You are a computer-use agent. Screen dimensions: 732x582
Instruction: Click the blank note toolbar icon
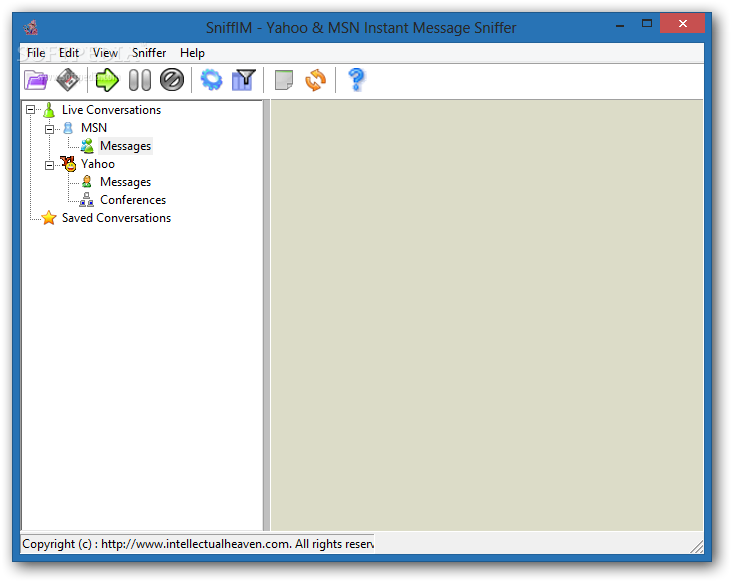(284, 80)
